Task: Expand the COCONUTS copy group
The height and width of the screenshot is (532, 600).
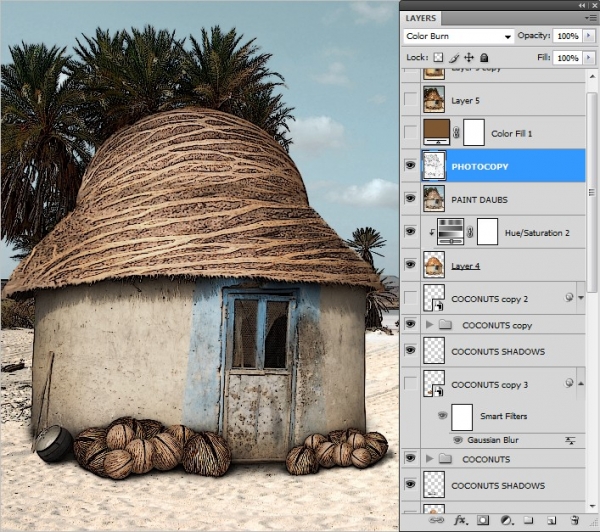Action: coord(429,325)
